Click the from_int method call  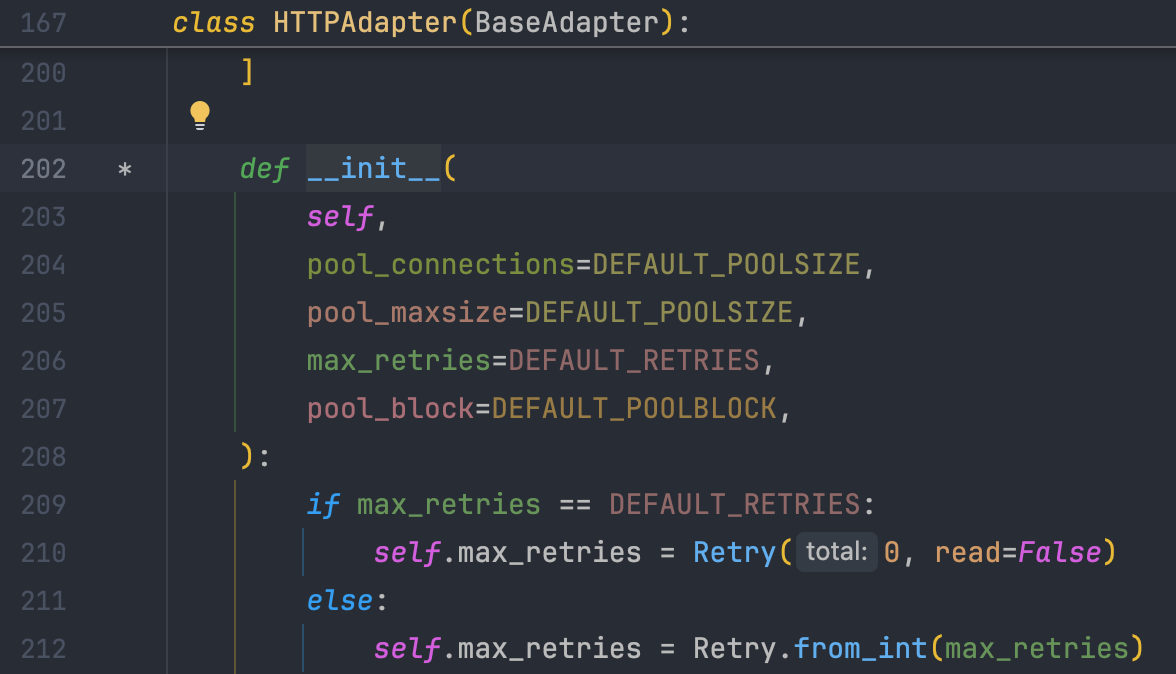[x=861, y=649]
